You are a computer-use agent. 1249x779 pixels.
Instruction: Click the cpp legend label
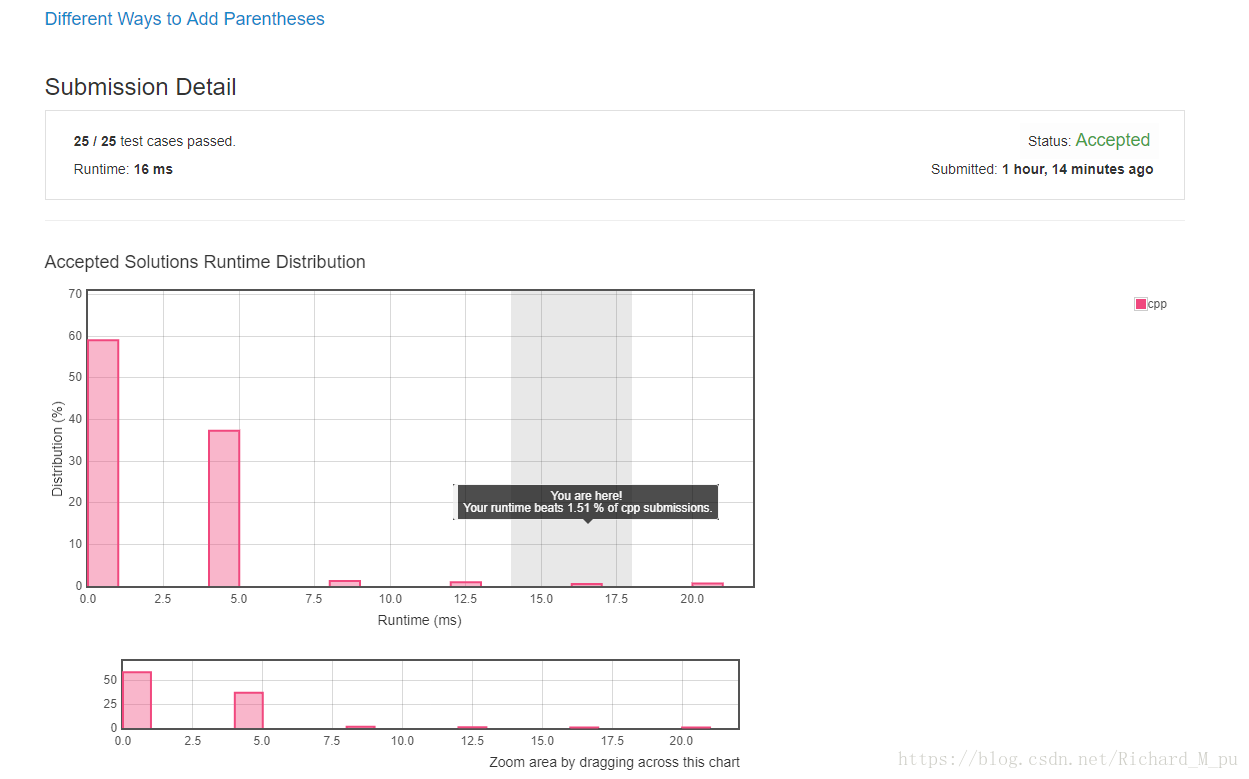[x=1157, y=304]
